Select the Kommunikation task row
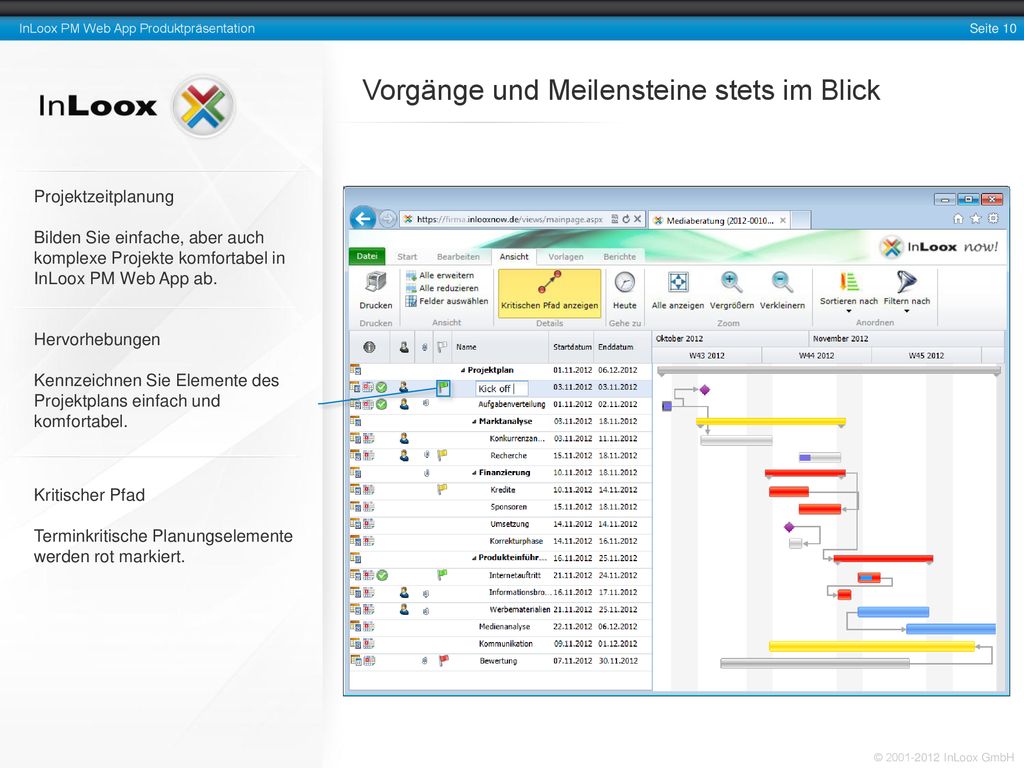 (x=500, y=644)
